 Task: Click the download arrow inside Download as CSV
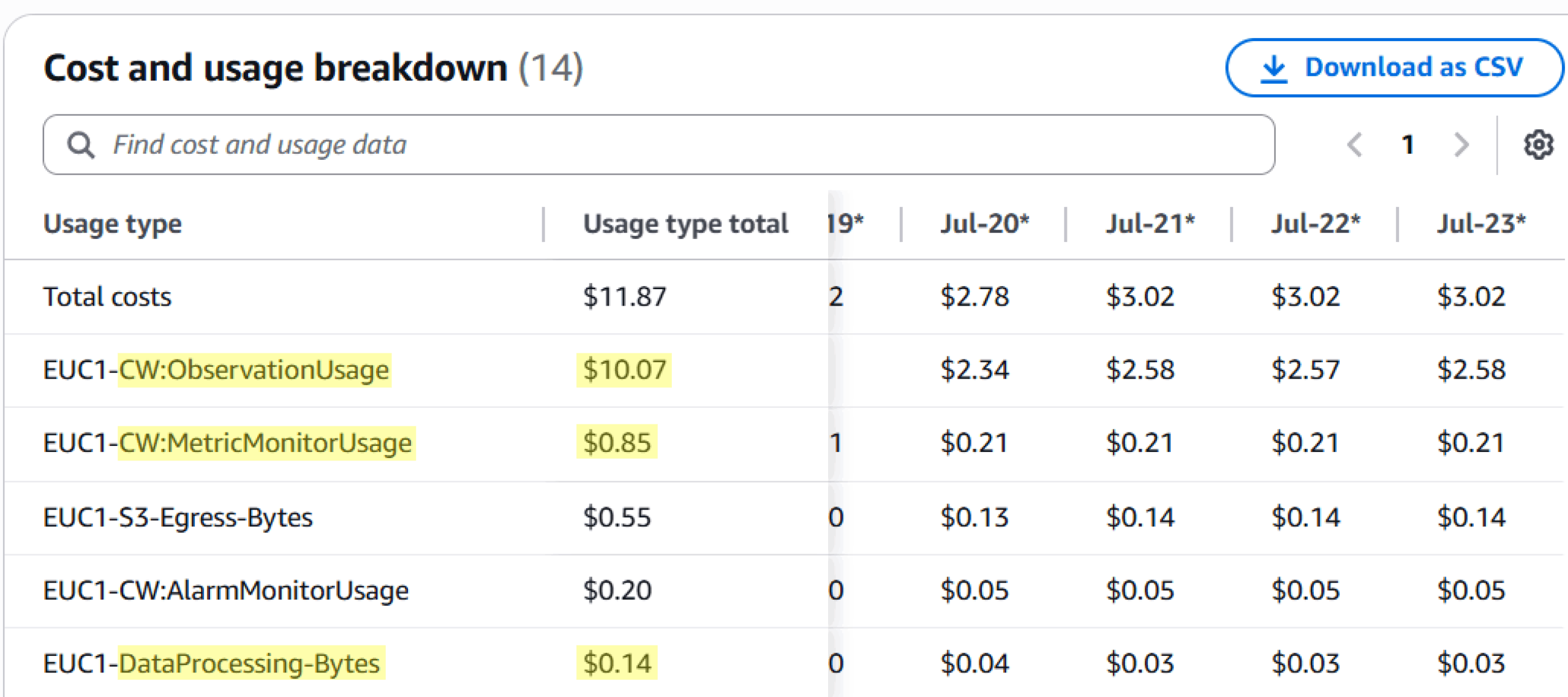point(1275,67)
